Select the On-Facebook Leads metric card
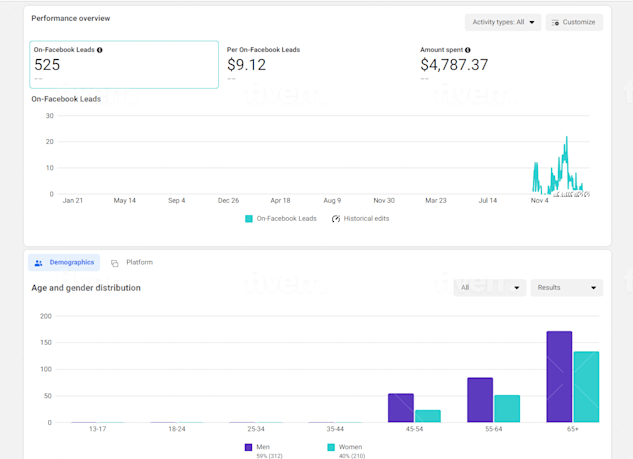Viewport: 633px width, 459px height. point(124,65)
